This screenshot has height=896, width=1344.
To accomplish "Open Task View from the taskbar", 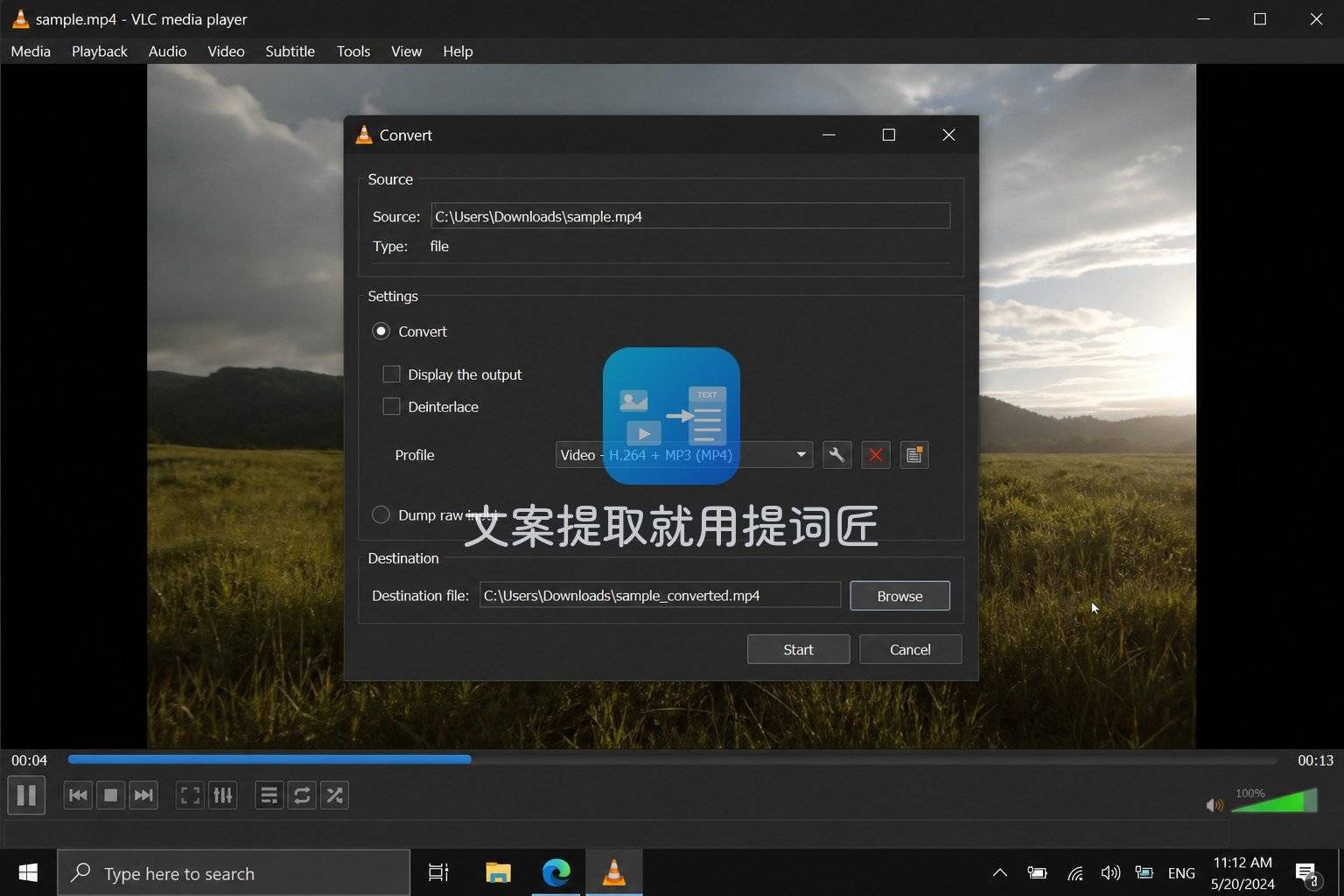I will [x=438, y=872].
